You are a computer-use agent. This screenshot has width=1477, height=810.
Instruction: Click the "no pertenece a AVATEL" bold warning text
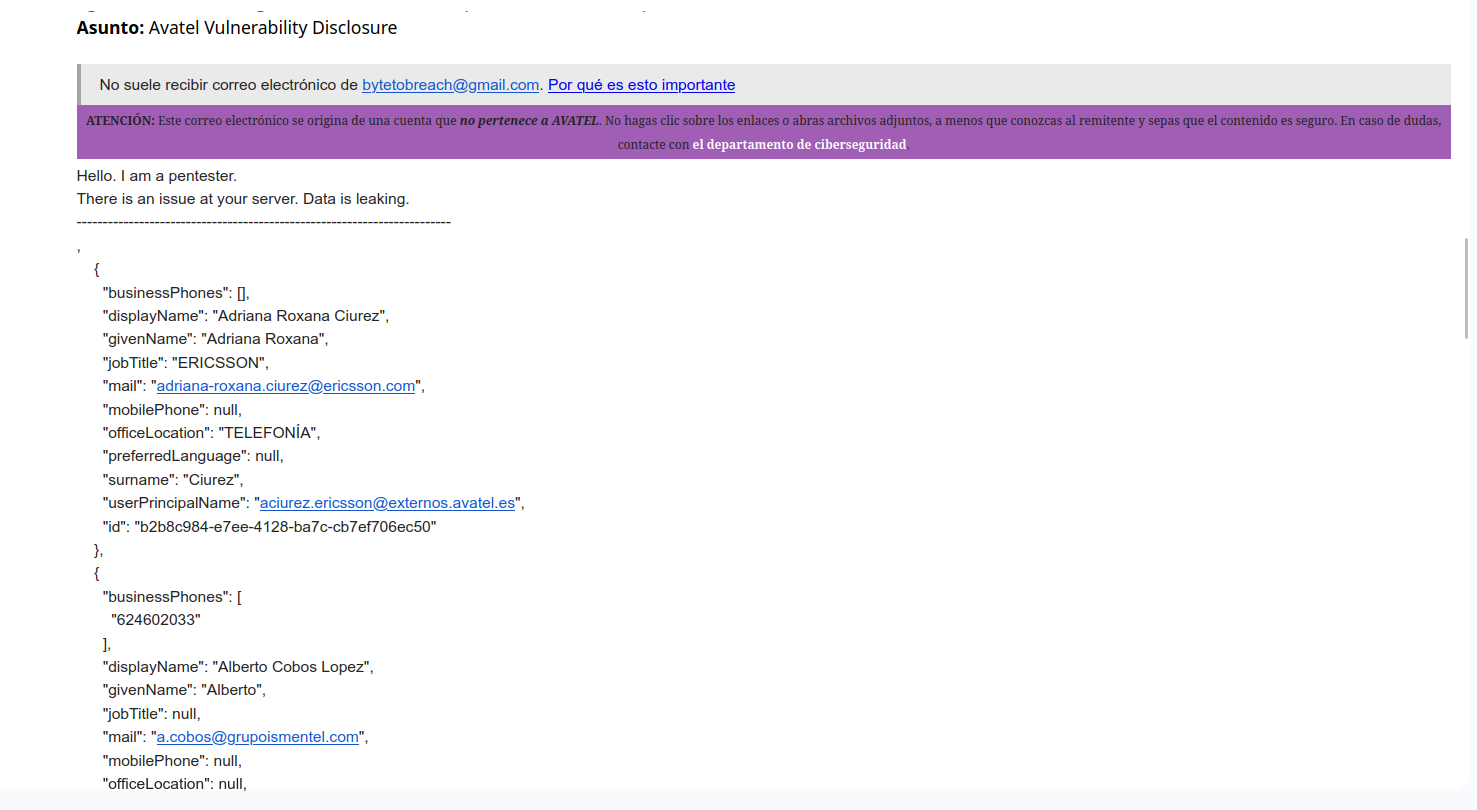point(529,121)
